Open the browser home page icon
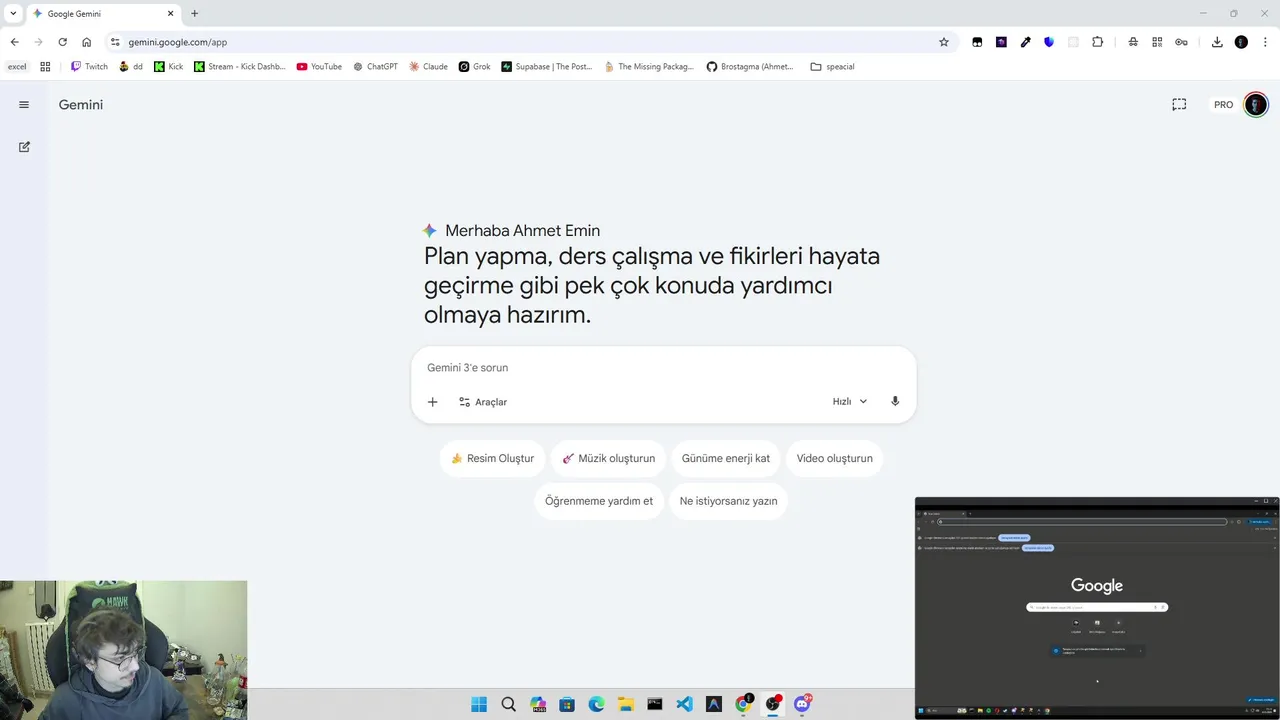The height and width of the screenshot is (720, 1280). point(87,42)
